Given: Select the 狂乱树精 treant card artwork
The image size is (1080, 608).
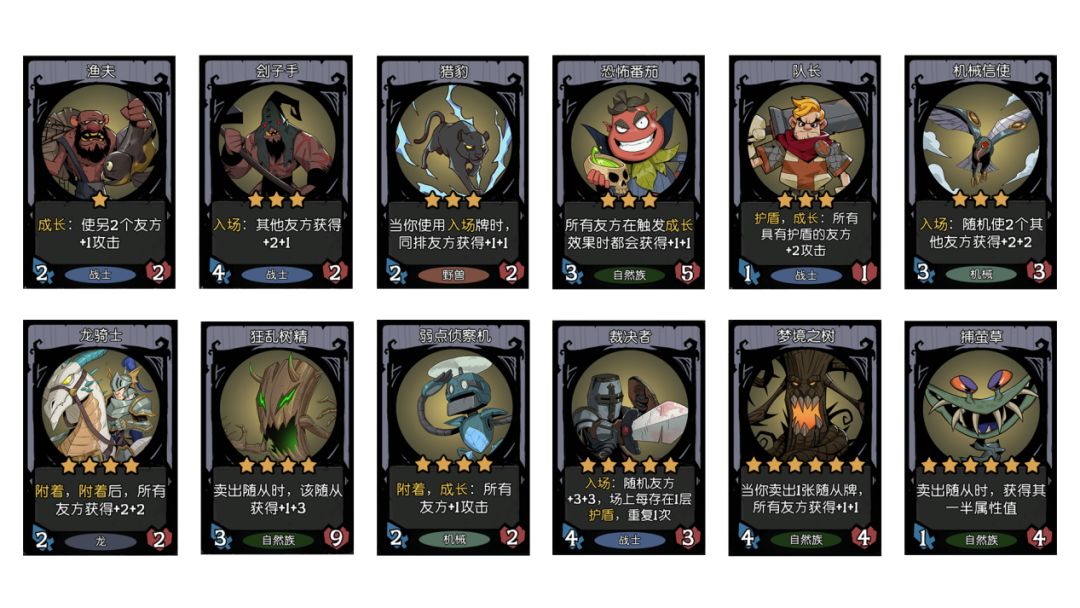Looking at the screenshot, I should point(278,407).
